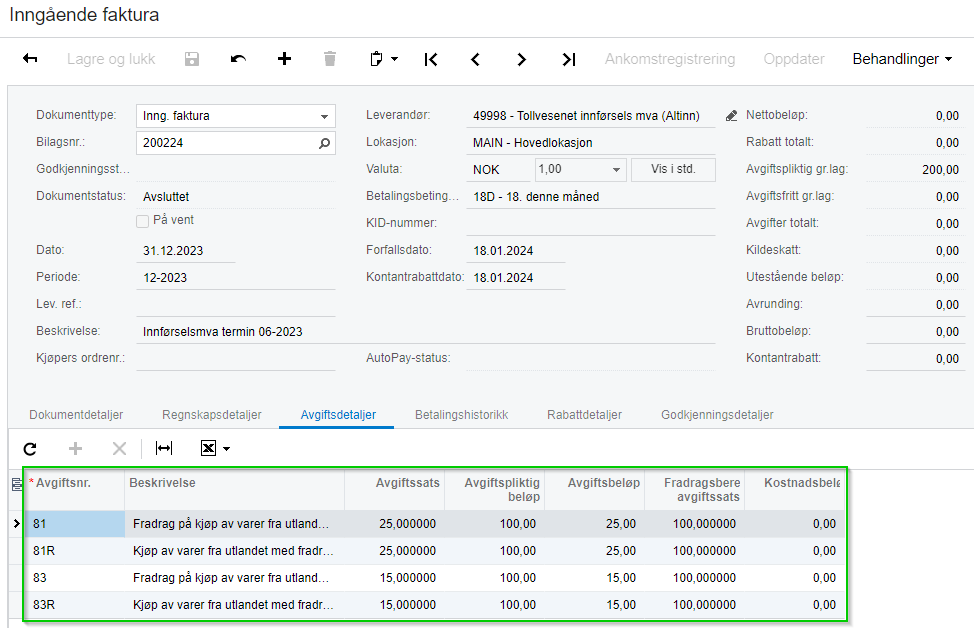Viewport: 974px width, 628px height.
Task: Click Oppdater button
Action: tap(794, 59)
